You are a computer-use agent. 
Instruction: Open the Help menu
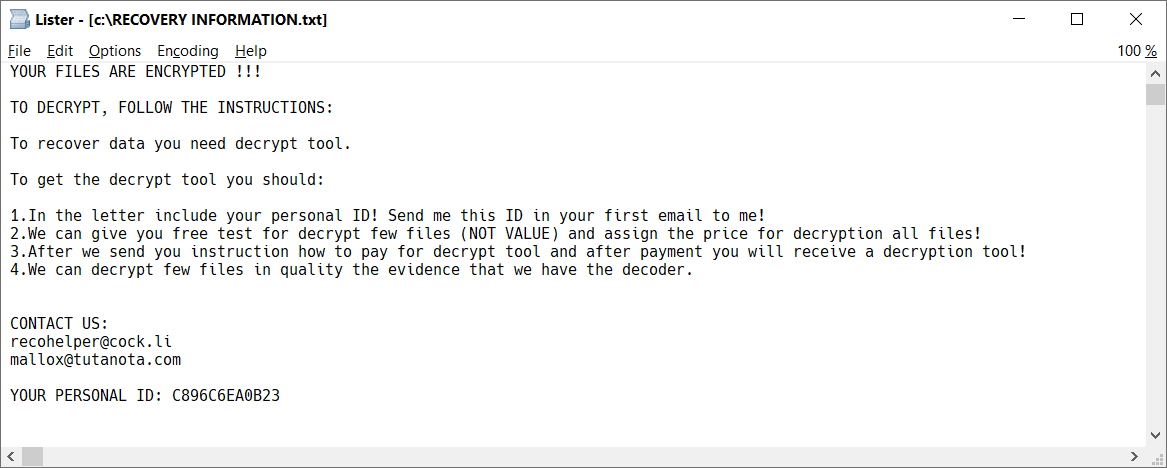pyautogui.click(x=251, y=51)
